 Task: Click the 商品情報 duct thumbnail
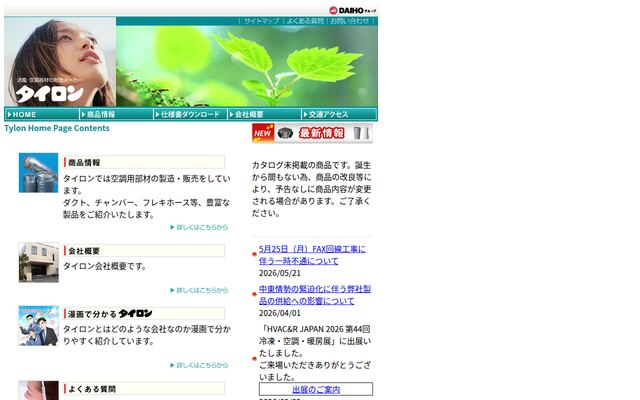[38, 173]
